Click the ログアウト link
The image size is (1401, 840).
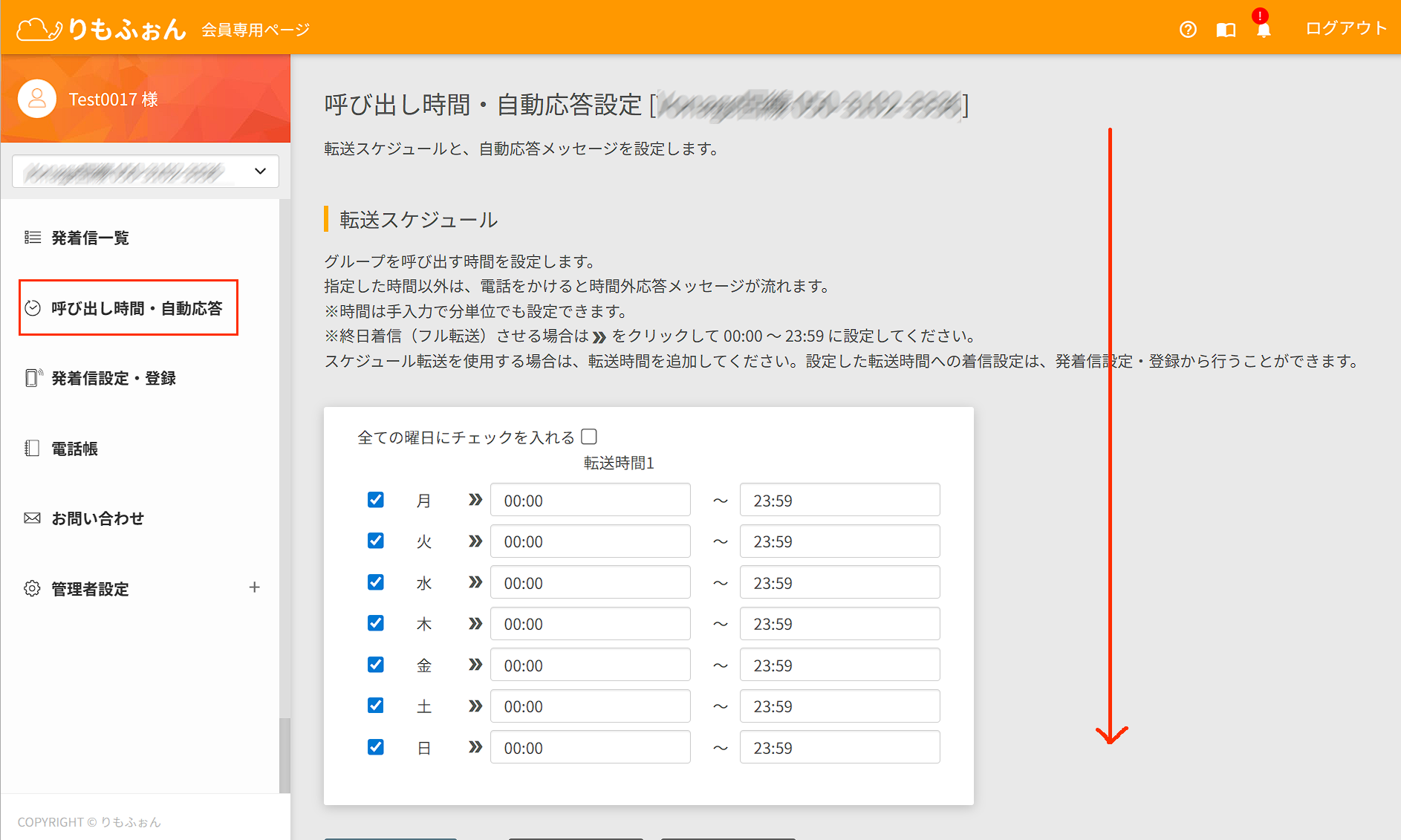[x=1345, y=29]
